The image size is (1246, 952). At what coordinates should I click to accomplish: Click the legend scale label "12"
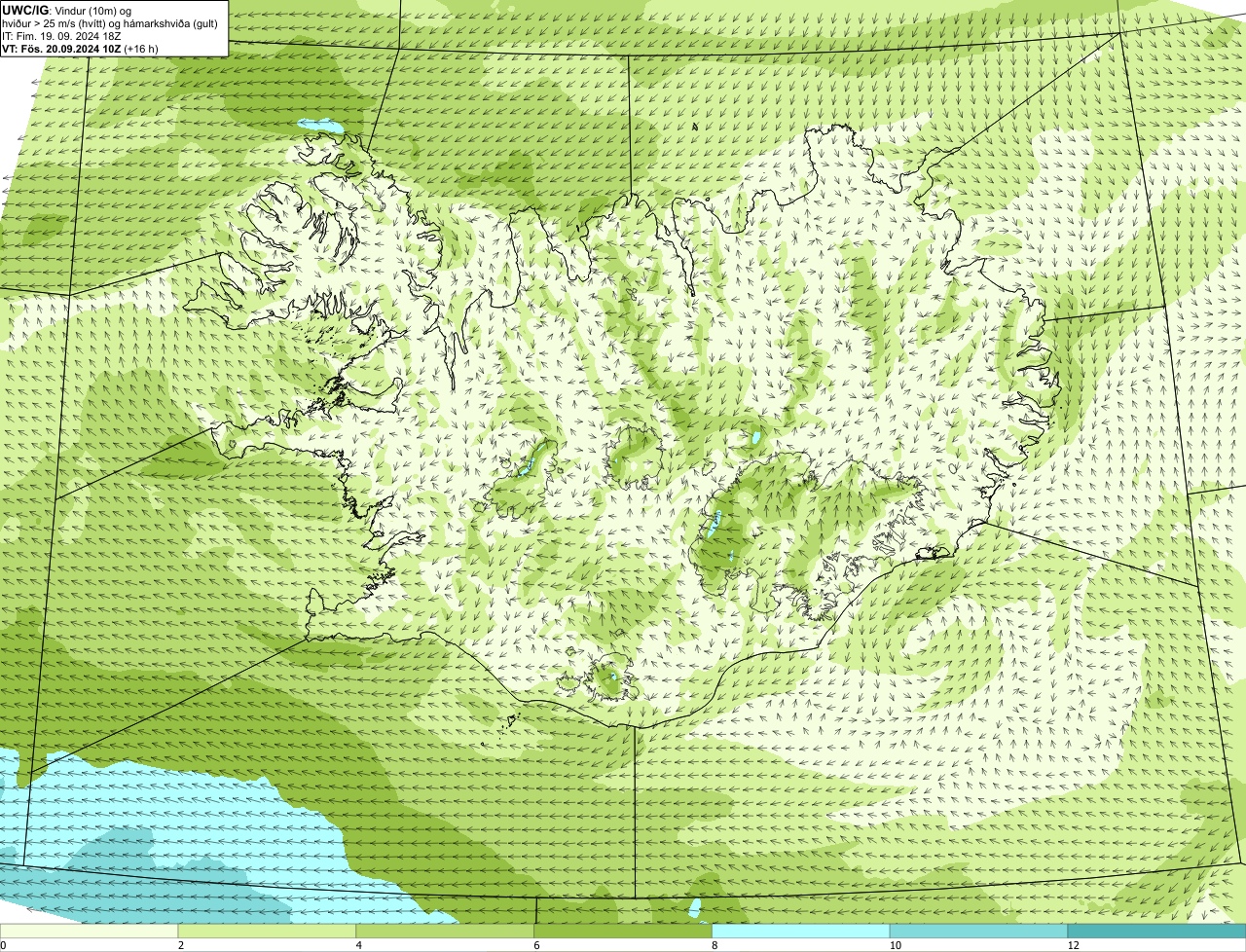[x=1073, y=945]
